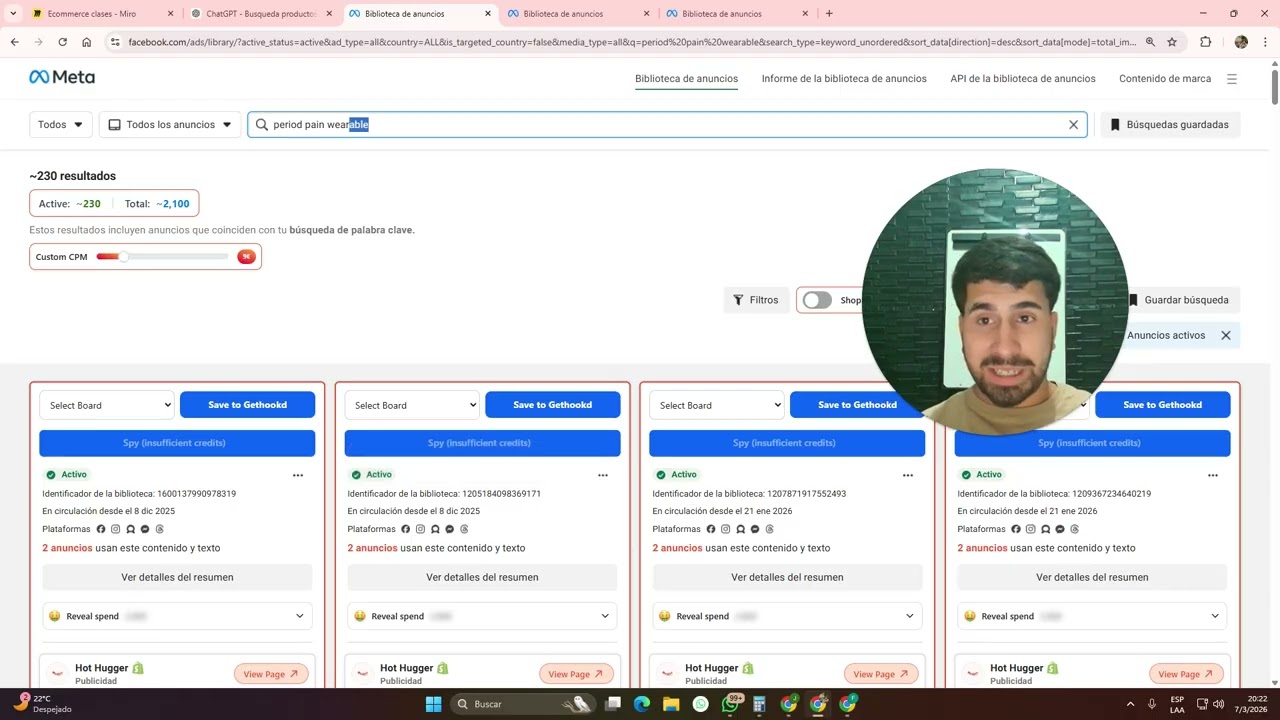Click the red Custom CPM badge icon
The image size is (1280, 720).
(x=246, y=257)
